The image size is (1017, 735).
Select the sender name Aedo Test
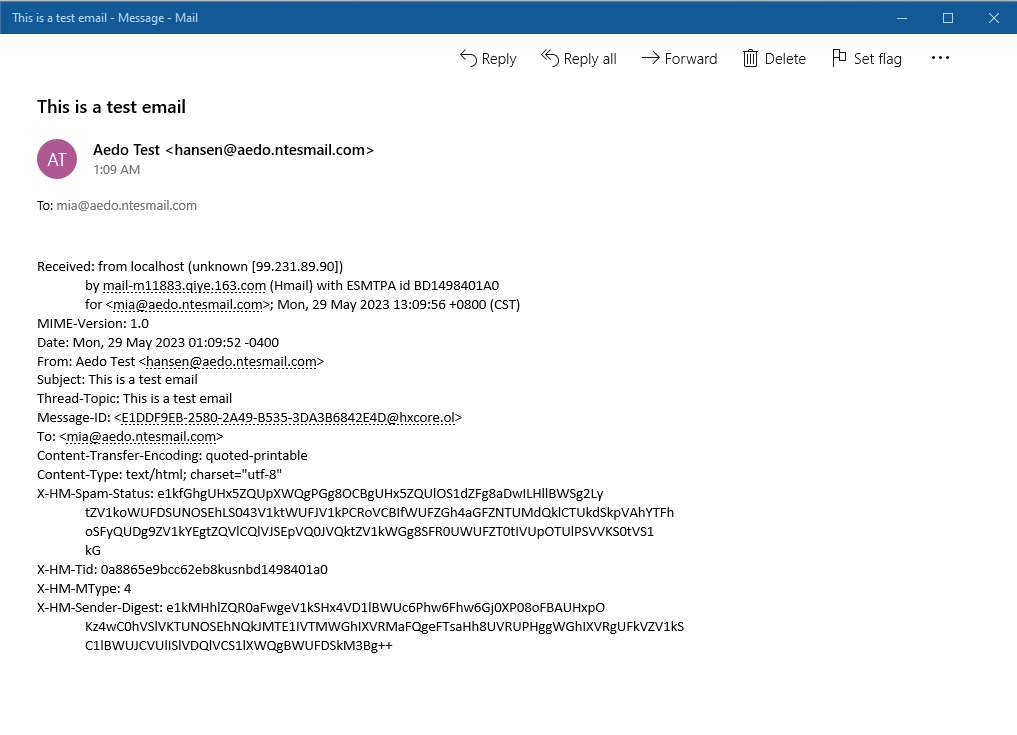(x=126, y=149)
